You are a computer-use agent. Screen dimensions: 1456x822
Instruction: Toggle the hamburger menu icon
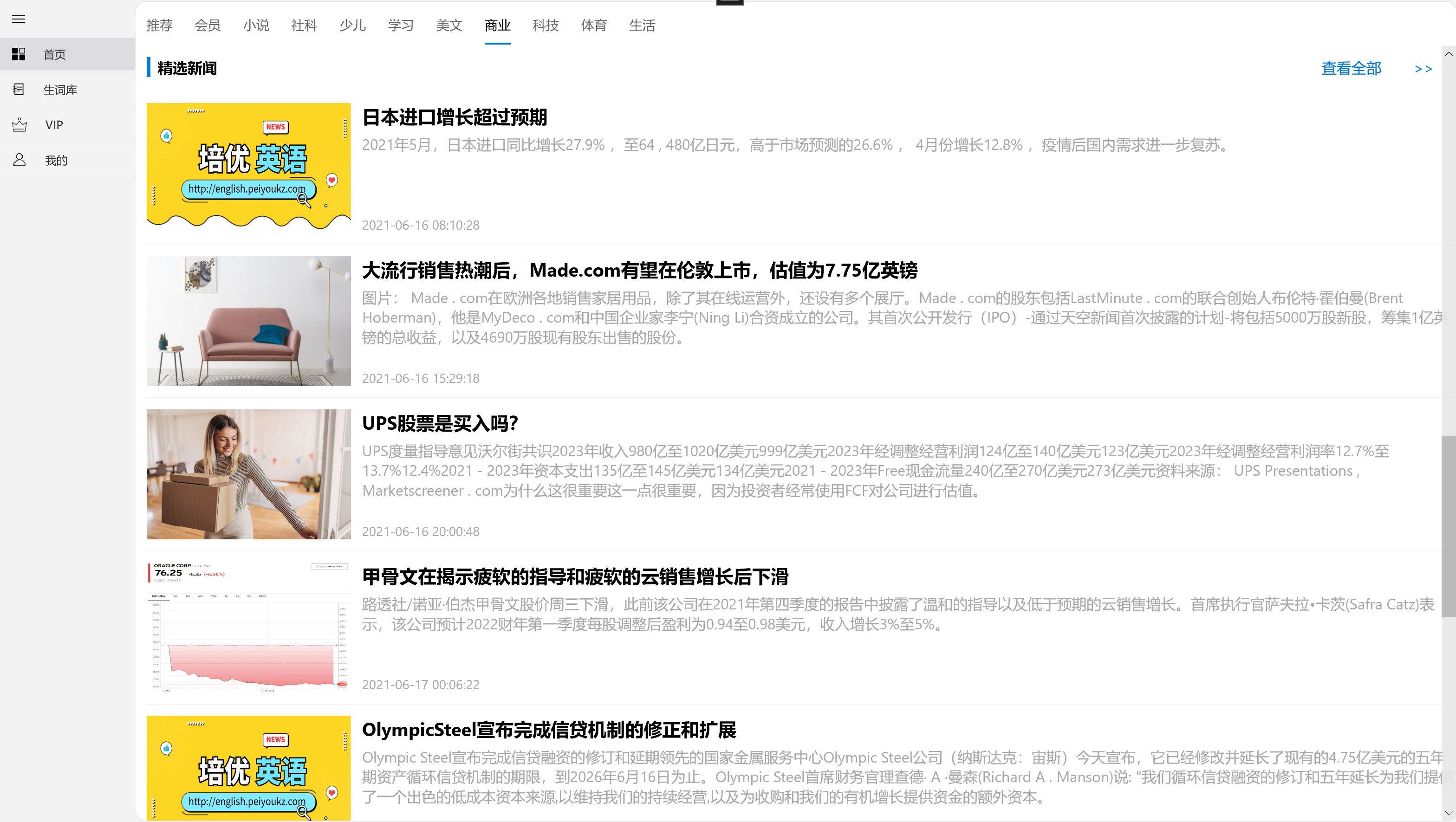coord(19,19)
